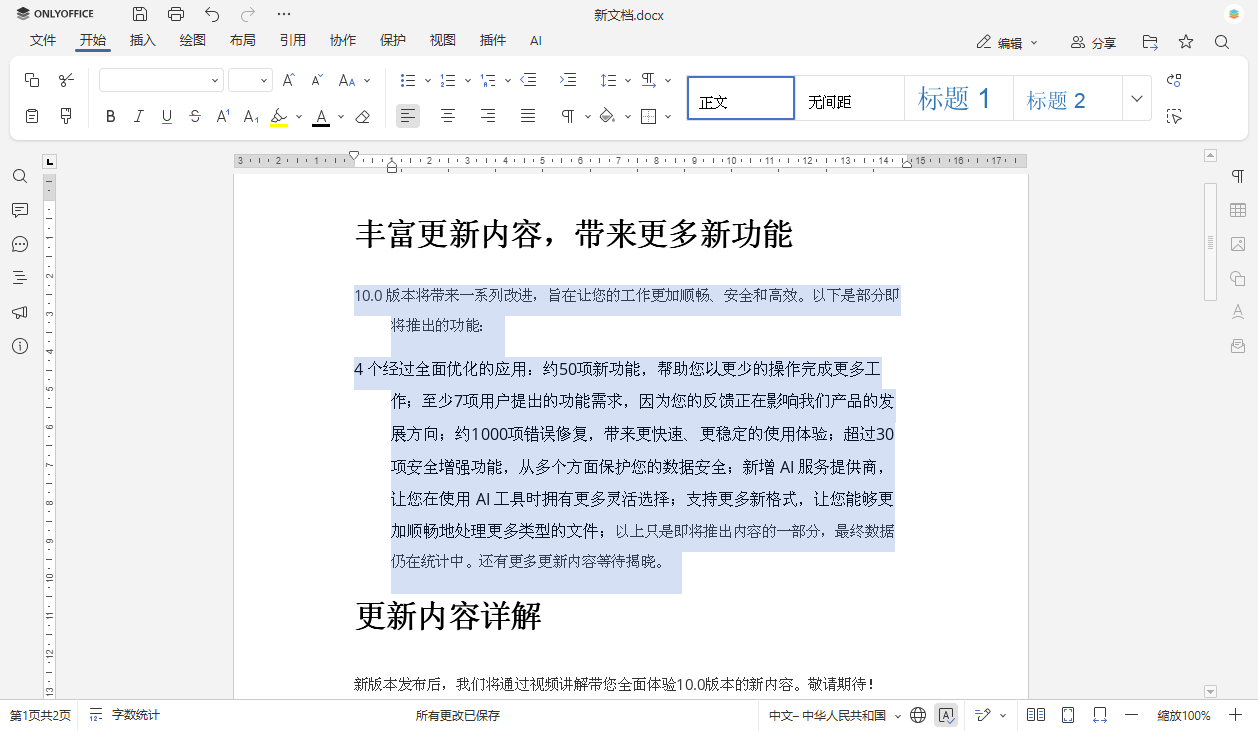Center align the paragraph

tap(448, 116)
